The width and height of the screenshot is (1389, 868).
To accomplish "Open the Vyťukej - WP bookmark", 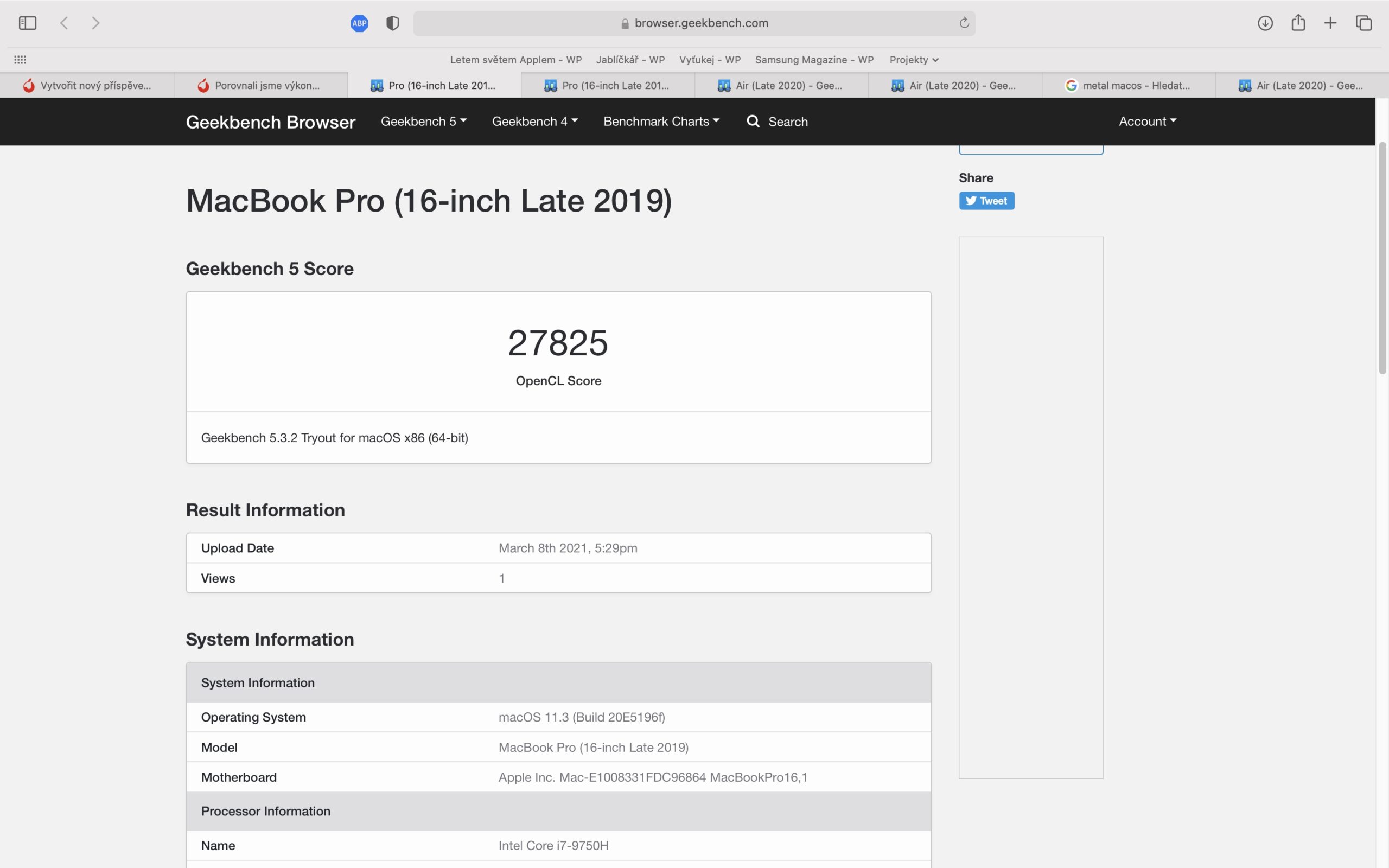I will click(710, 60).
